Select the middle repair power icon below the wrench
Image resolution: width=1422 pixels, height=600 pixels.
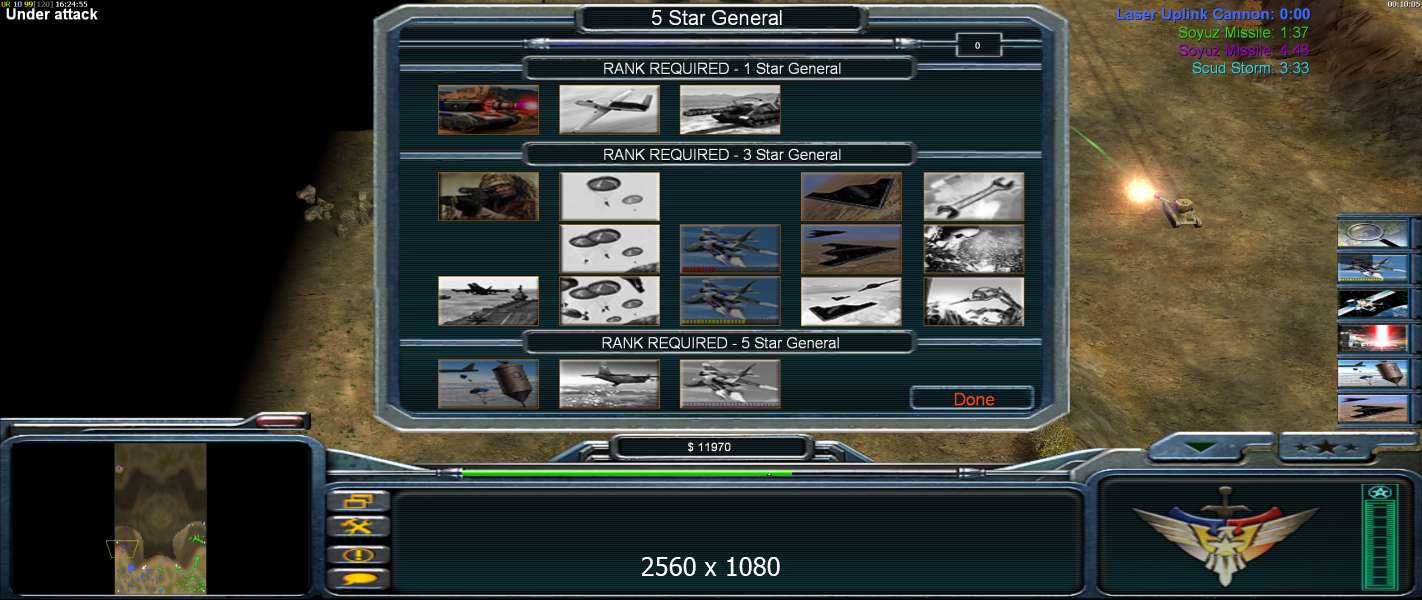point(973,249)
